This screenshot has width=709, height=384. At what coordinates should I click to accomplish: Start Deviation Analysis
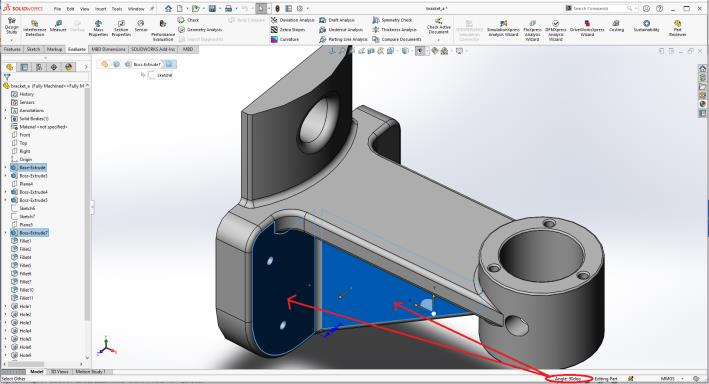coord(293,20)
